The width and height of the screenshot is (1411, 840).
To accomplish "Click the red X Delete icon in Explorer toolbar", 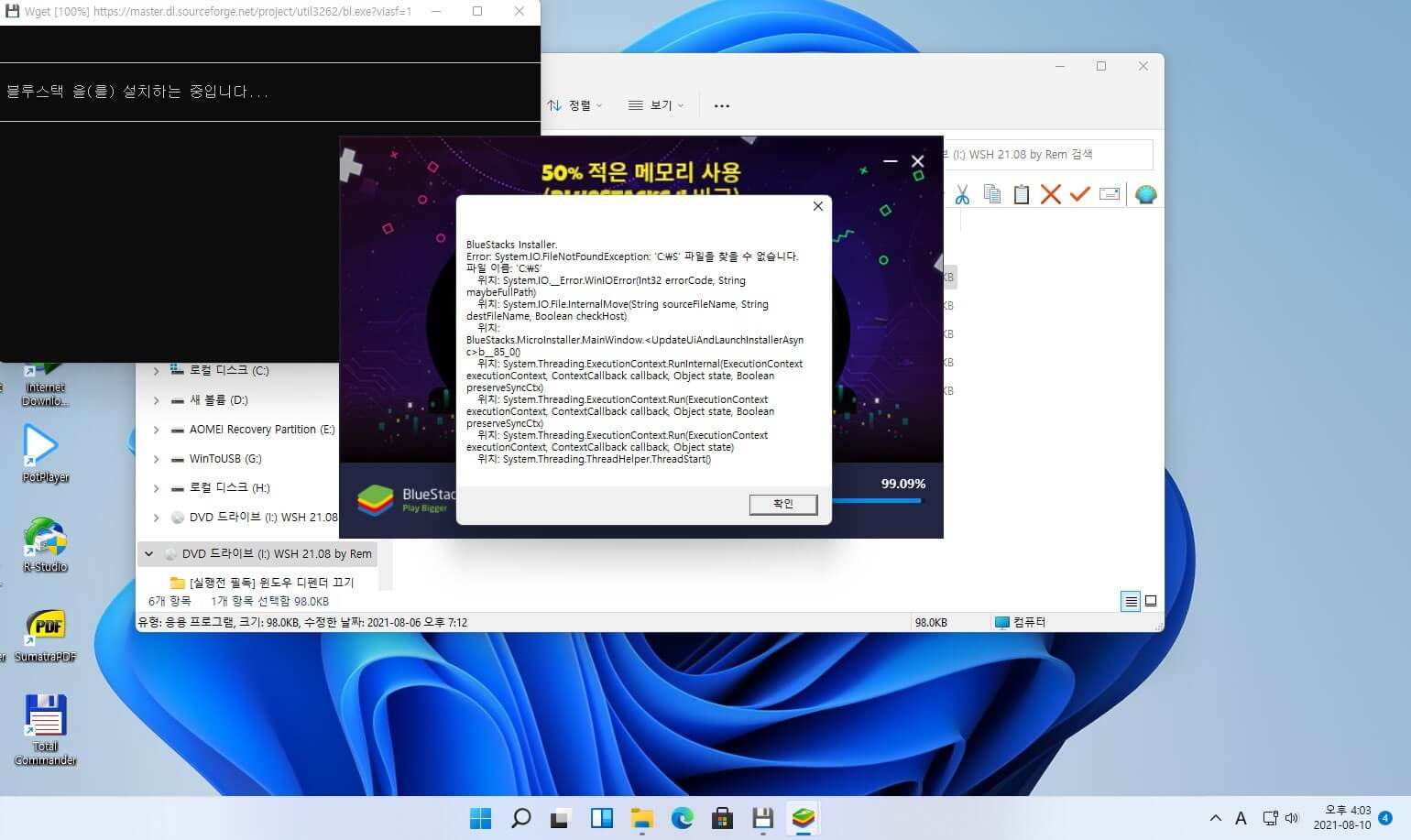I will coord(1051,194).
